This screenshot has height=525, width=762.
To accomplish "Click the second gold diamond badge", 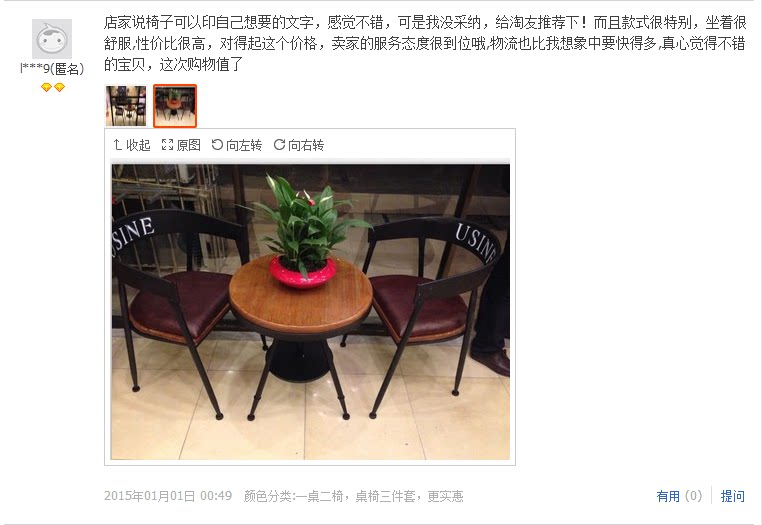I will point(59,88).
